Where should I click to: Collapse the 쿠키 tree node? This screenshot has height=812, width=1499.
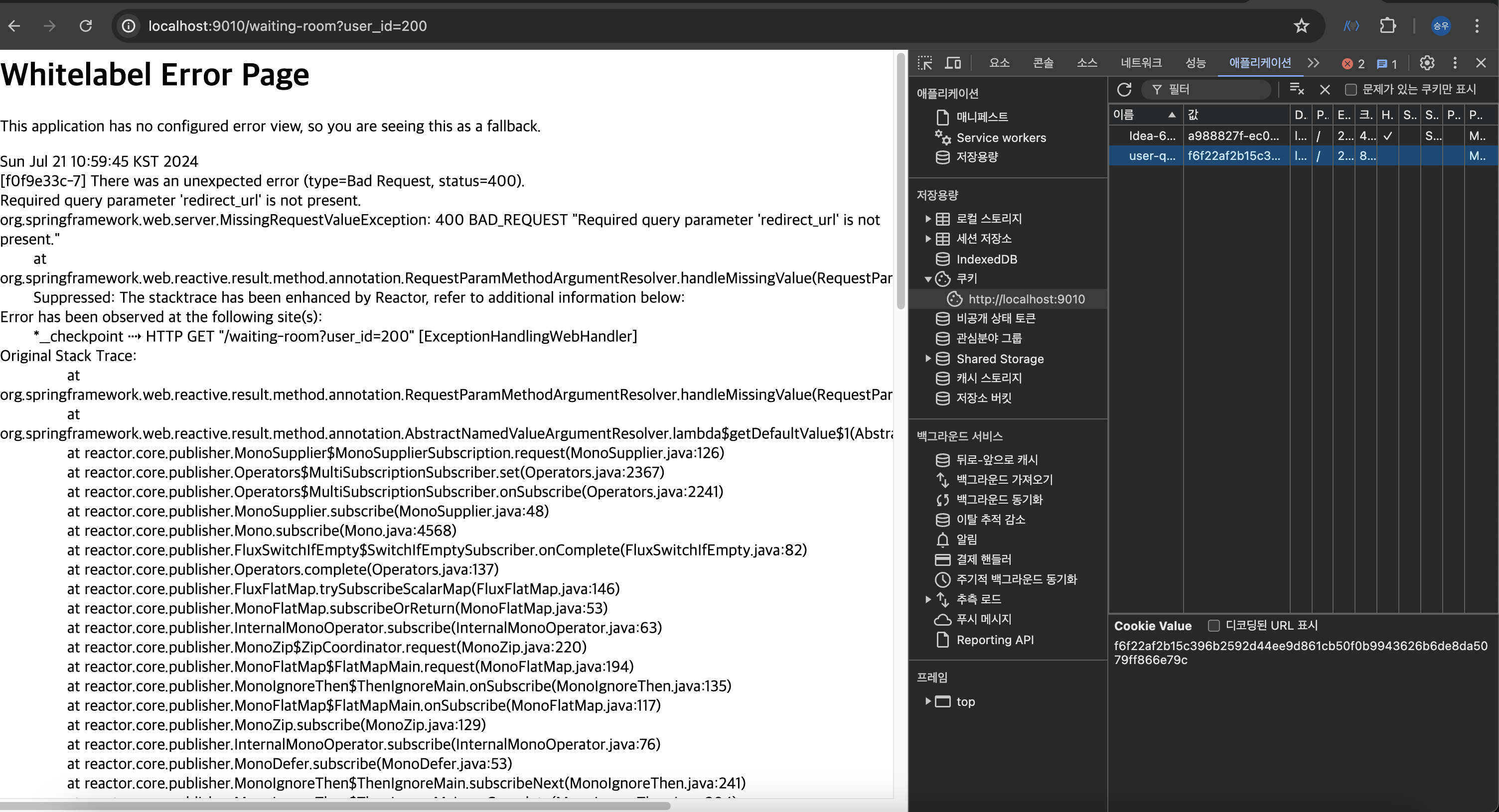pos(928,279)
